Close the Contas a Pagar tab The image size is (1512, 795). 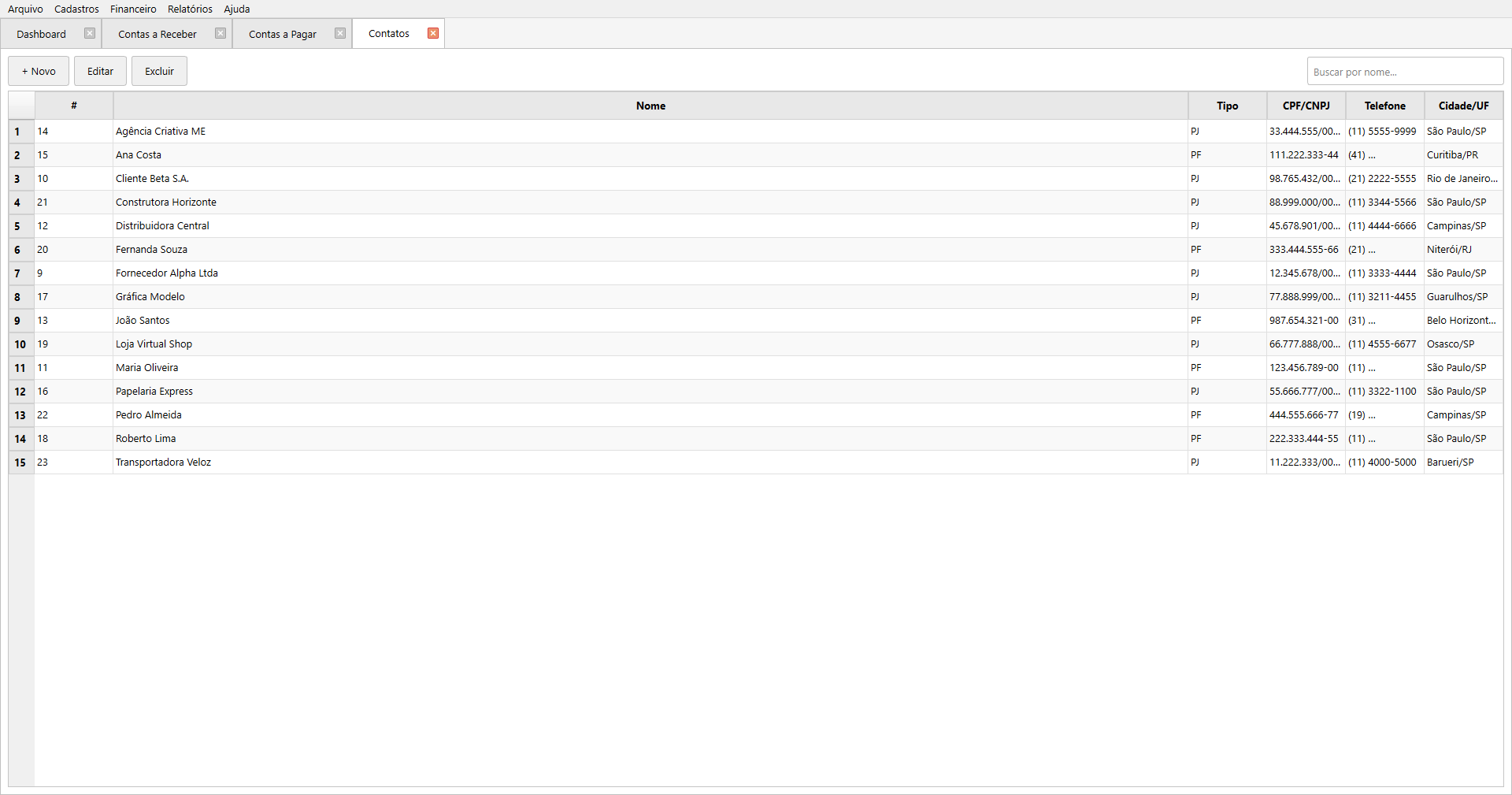pos(340,34)
